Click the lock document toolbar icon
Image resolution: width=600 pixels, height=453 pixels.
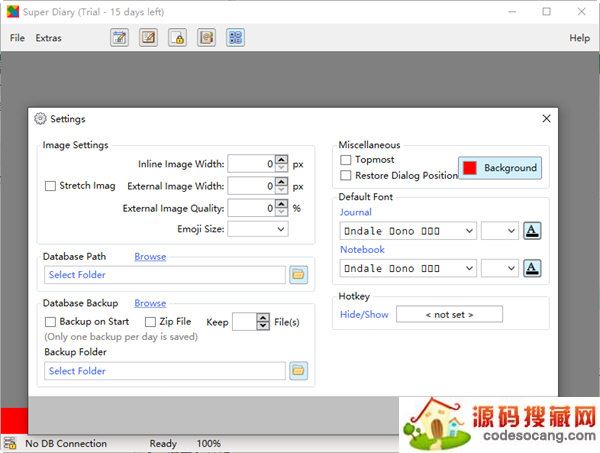178,38
